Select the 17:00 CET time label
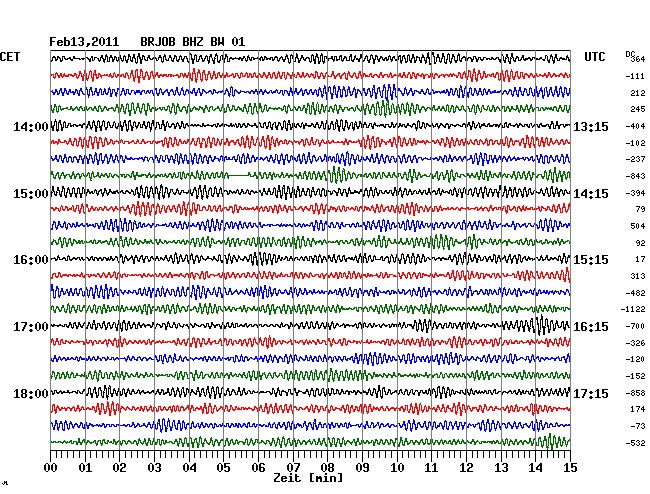This screenshot has height=494, width=650. (x=31, y=327)
